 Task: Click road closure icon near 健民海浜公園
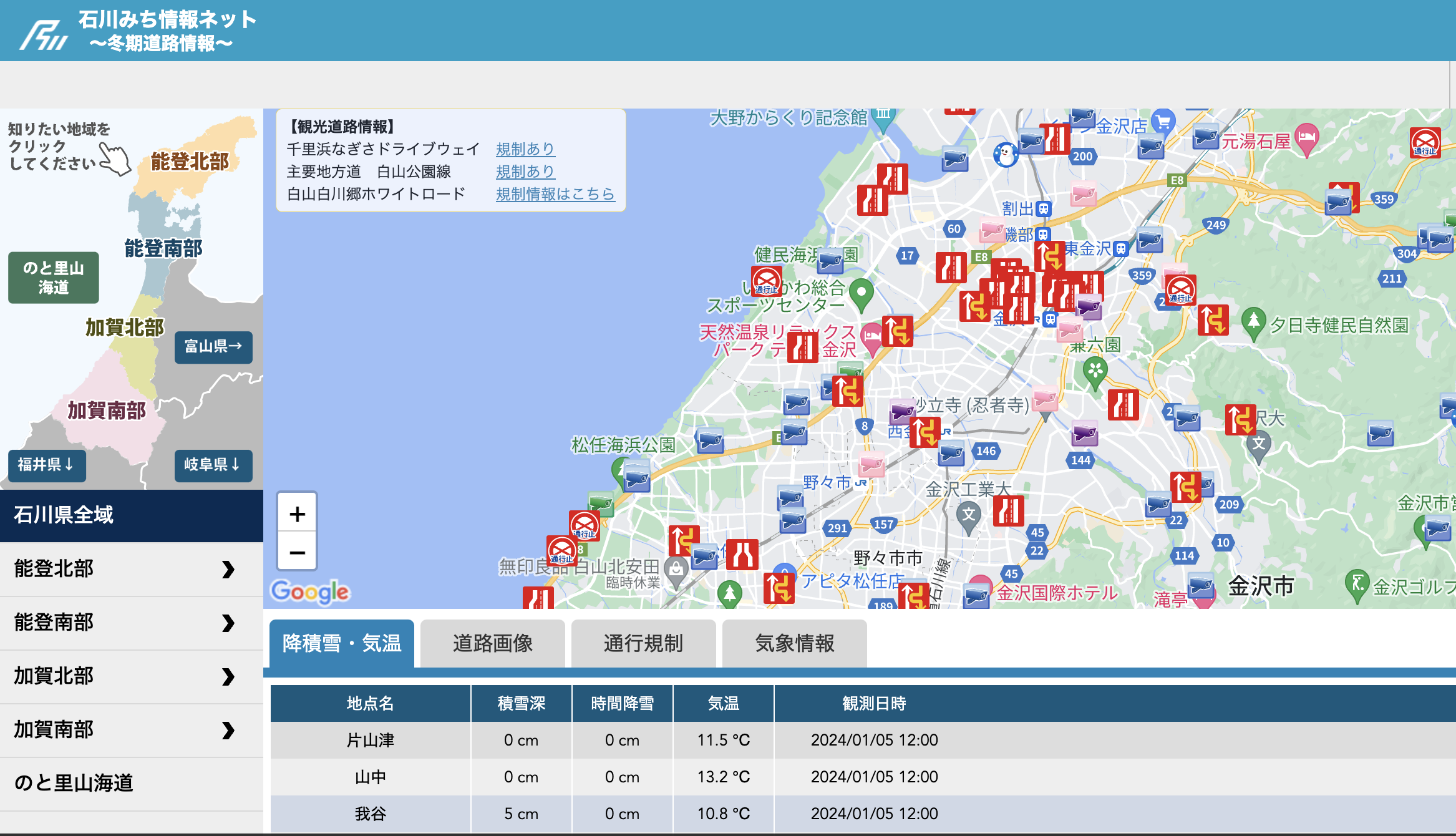pos(766,281)
